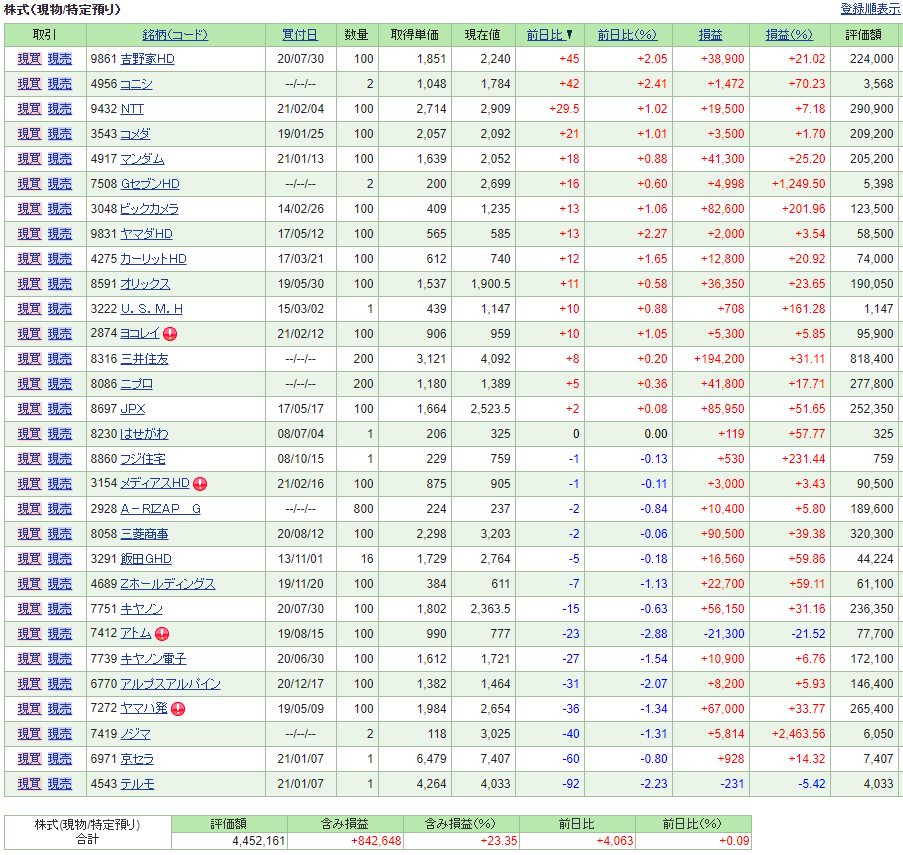Click 現買 for the マンダム row
The image size is (903, 855).
[29, 159]
